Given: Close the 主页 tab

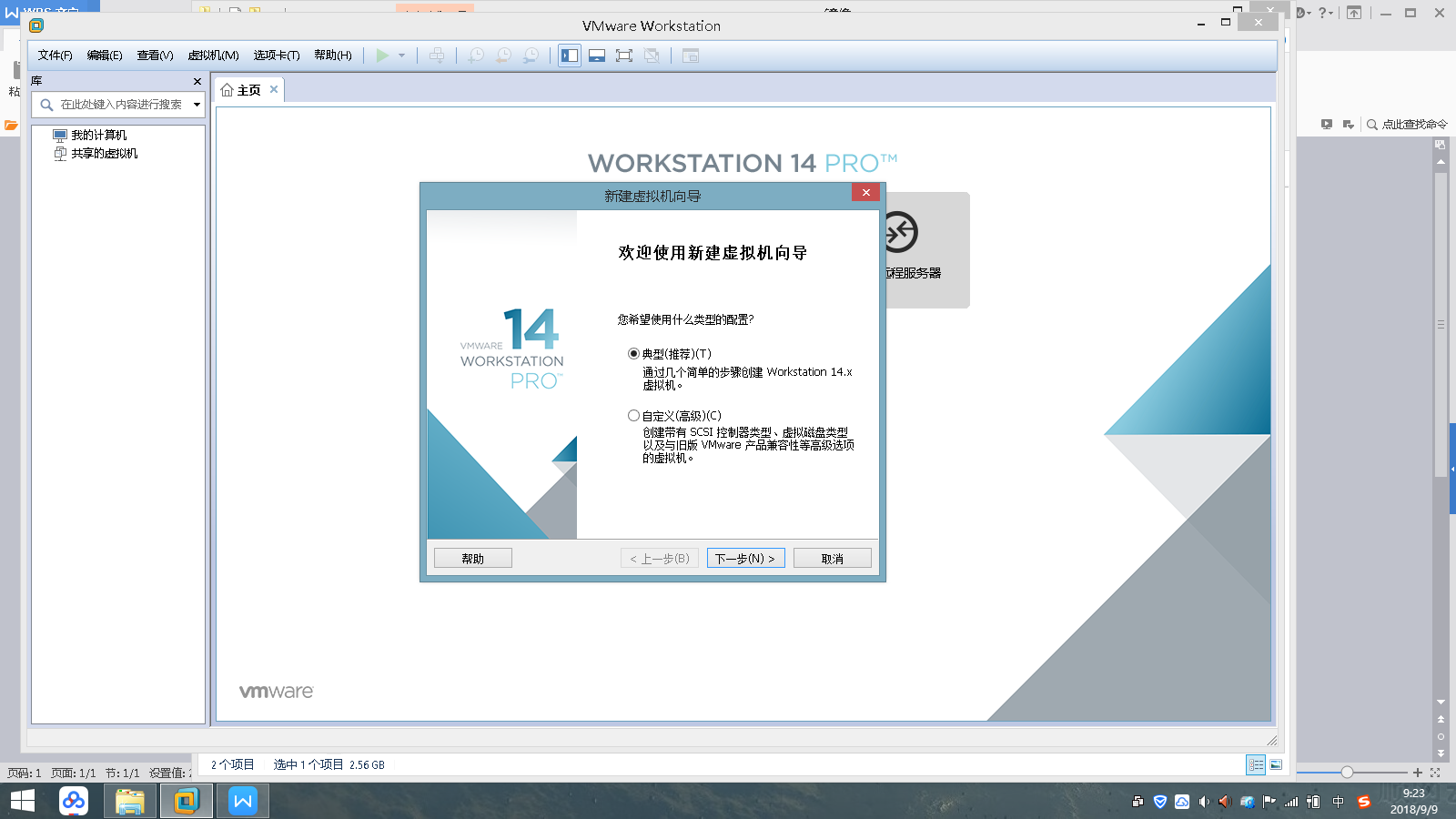Looking at the screenshot, I should coord(274,89).
